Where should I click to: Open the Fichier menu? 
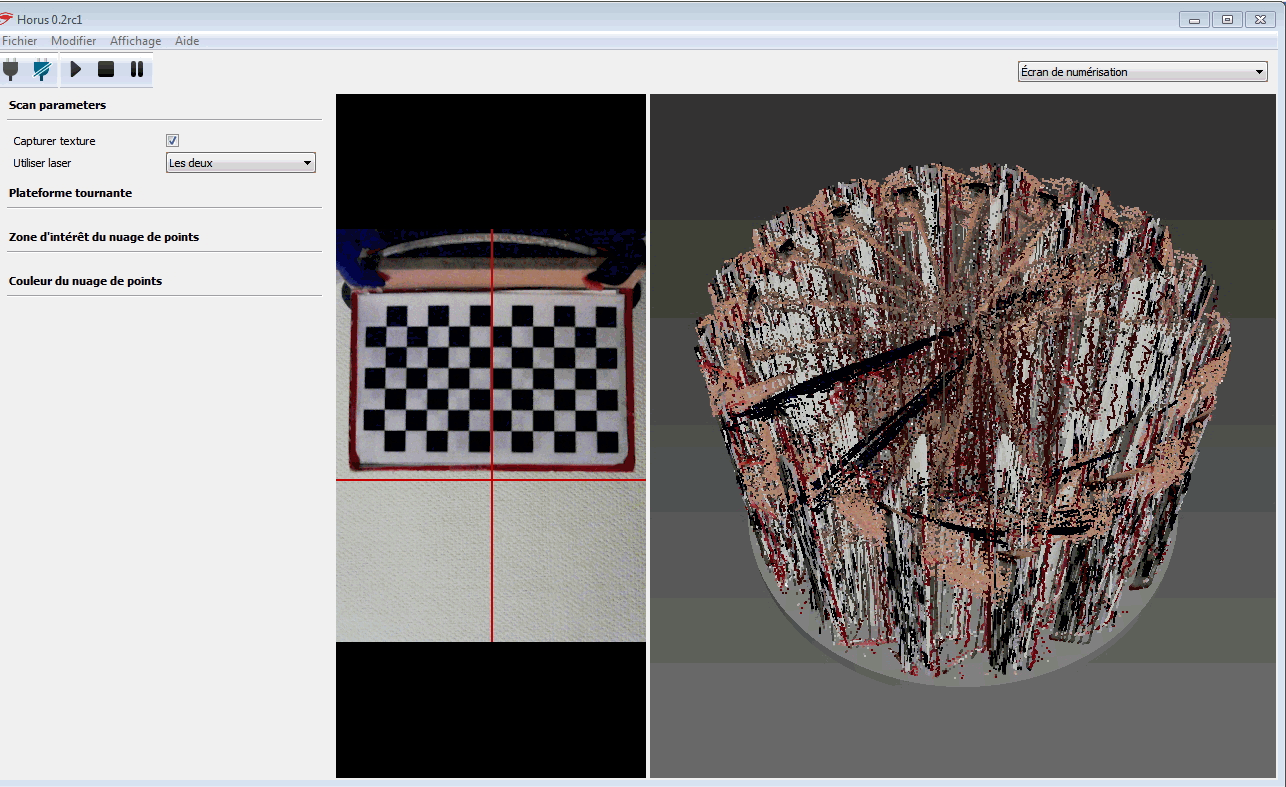pos(19,41)
